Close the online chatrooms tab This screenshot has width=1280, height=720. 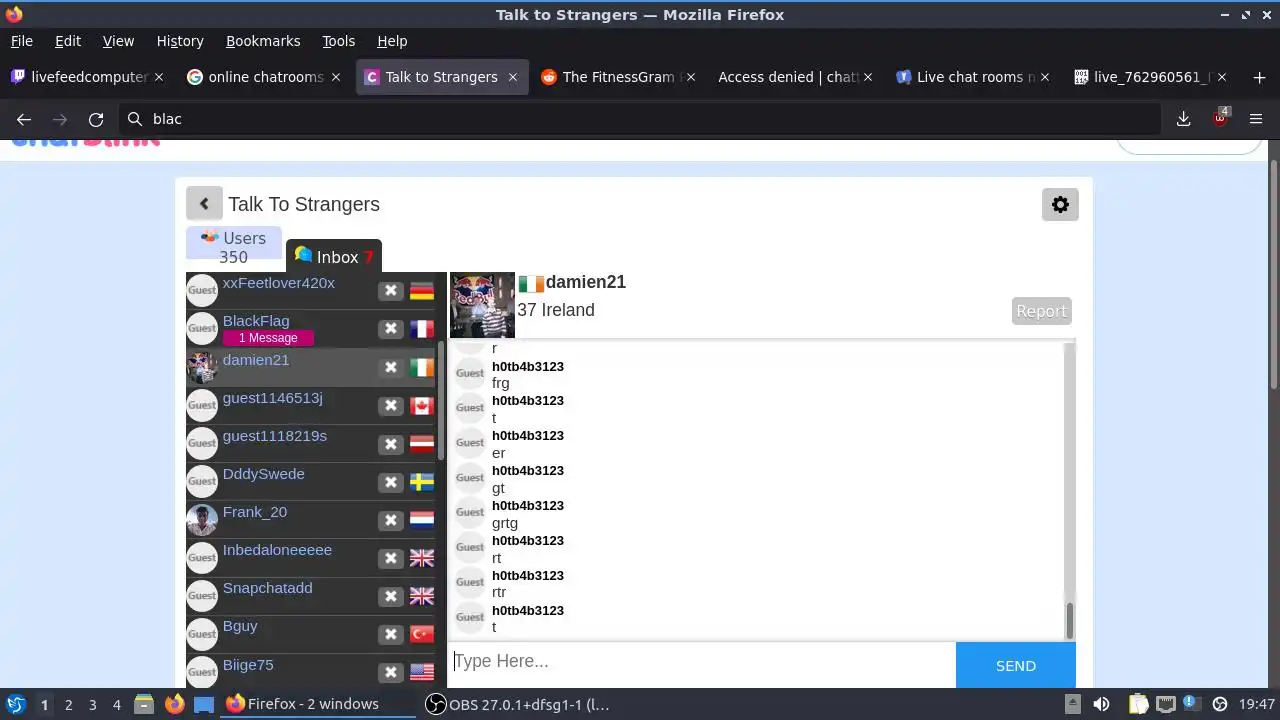point(336,77)
